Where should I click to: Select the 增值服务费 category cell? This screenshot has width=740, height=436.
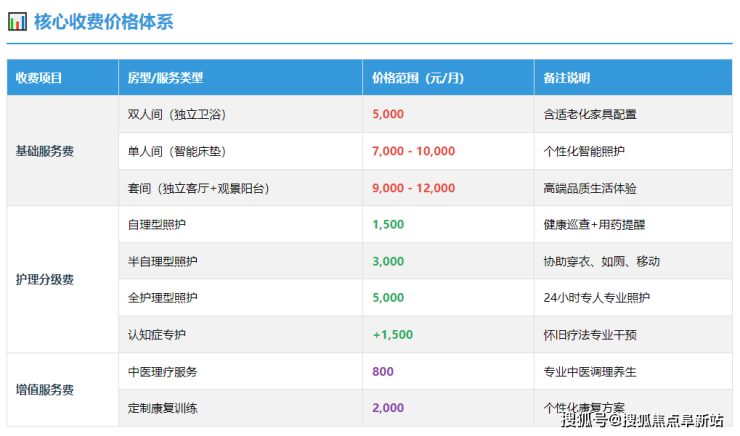click(x=45, y=389)
